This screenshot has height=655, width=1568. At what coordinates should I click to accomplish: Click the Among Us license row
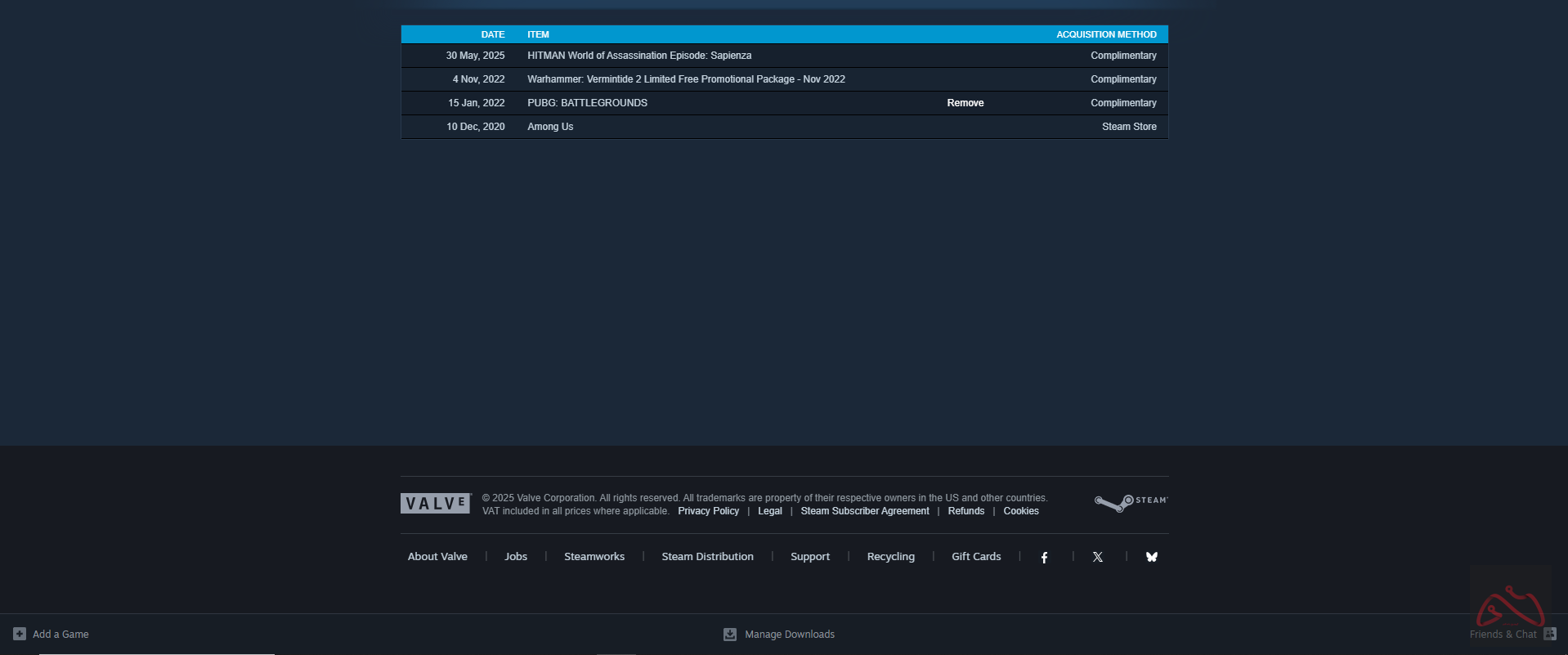tap(550, 127)
